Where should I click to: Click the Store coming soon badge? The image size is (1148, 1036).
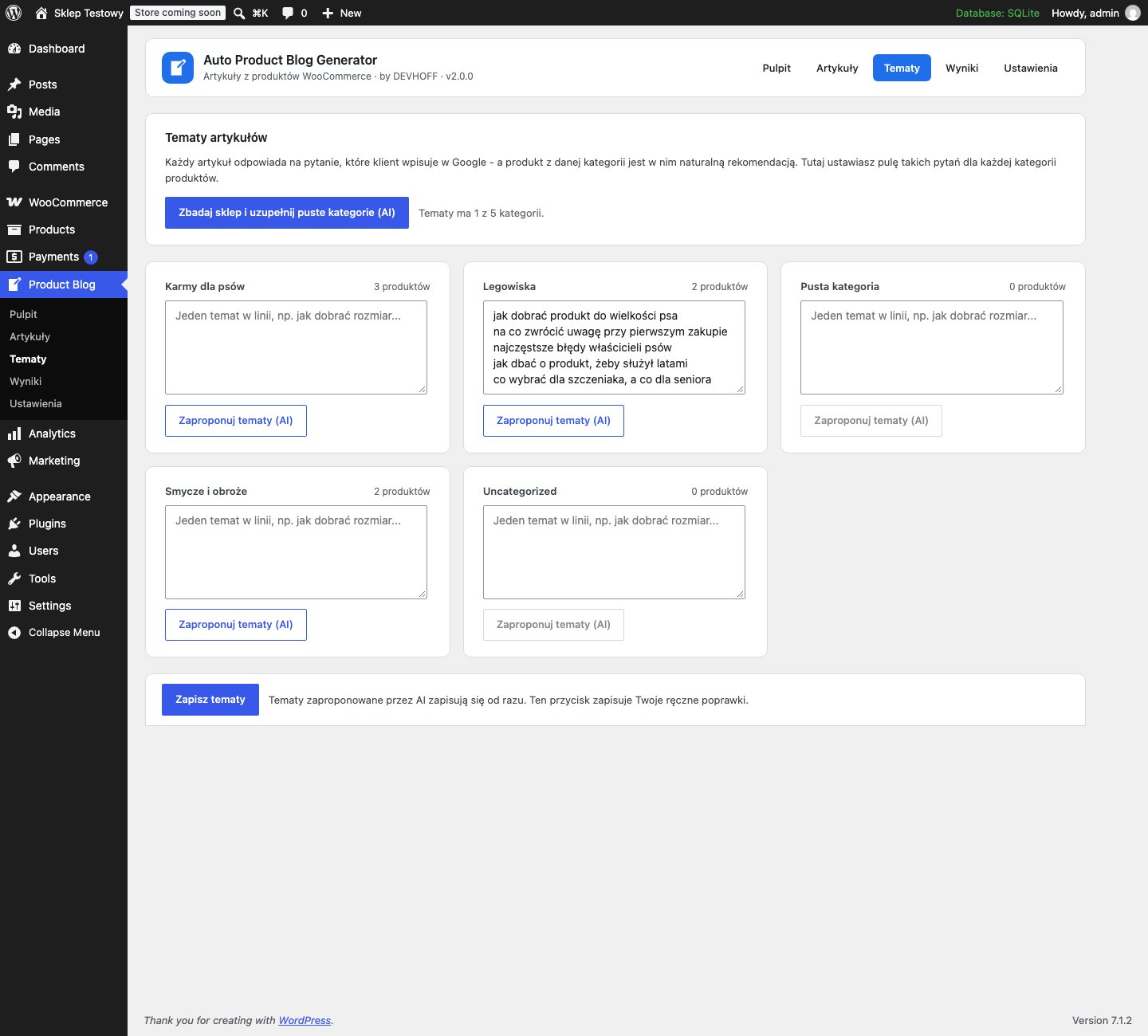pos(178,13)
